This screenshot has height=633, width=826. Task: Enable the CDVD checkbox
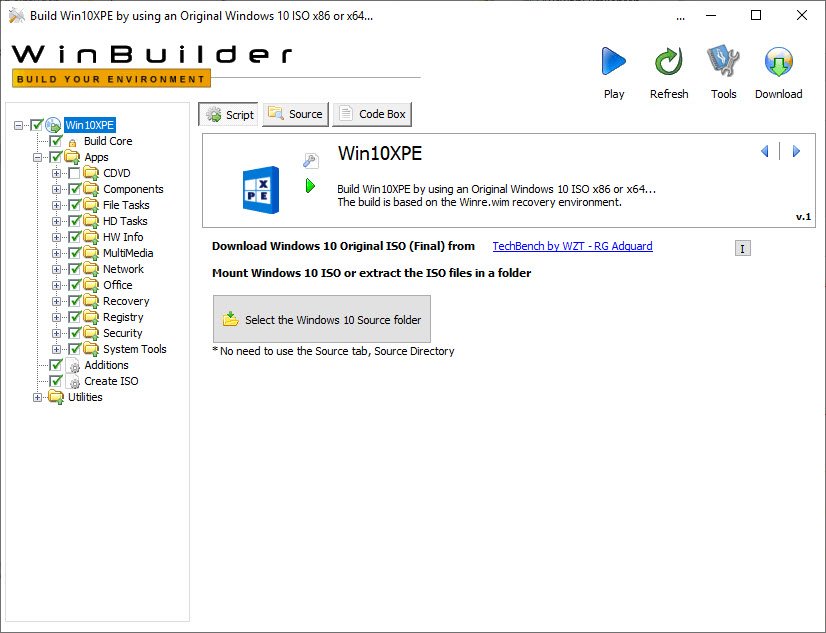coord(74,173)
